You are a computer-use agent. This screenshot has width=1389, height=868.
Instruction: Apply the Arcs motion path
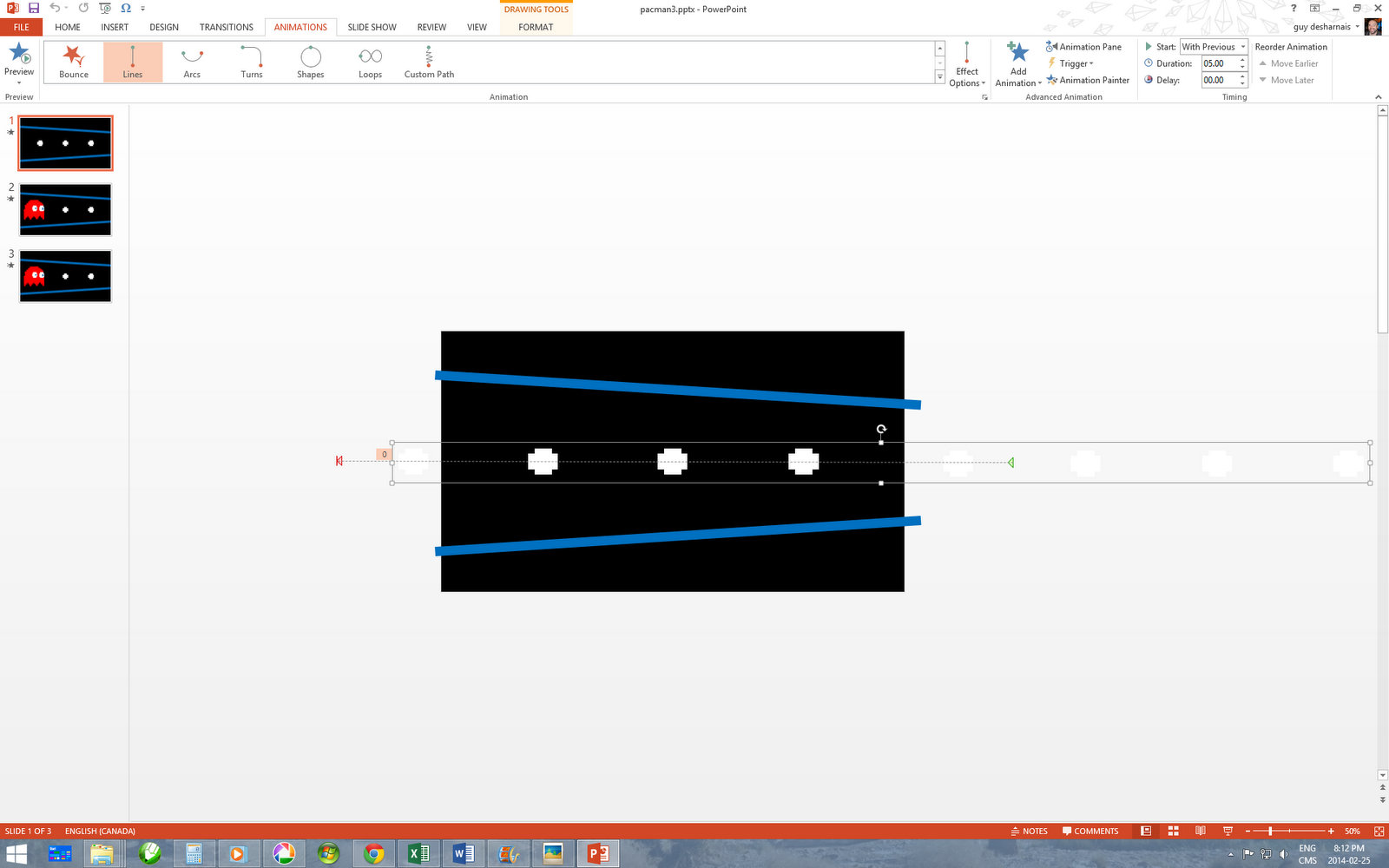pyautogui.click(x=192, y=62)
